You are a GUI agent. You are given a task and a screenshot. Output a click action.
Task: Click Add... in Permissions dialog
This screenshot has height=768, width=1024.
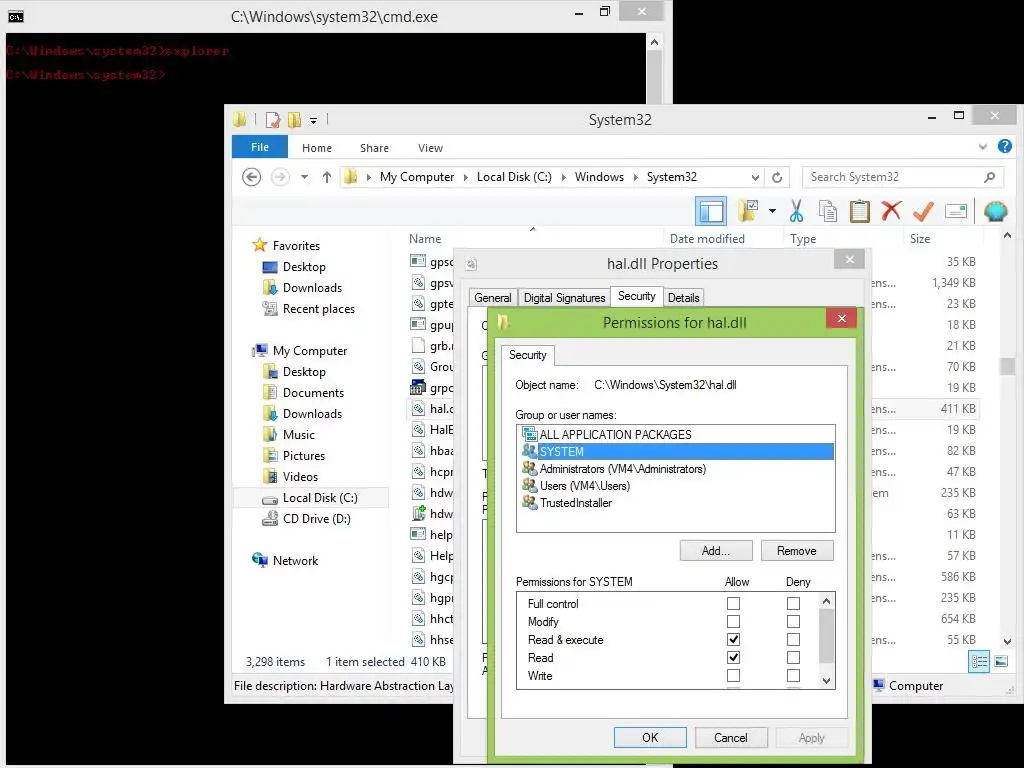tap(716, 551)
